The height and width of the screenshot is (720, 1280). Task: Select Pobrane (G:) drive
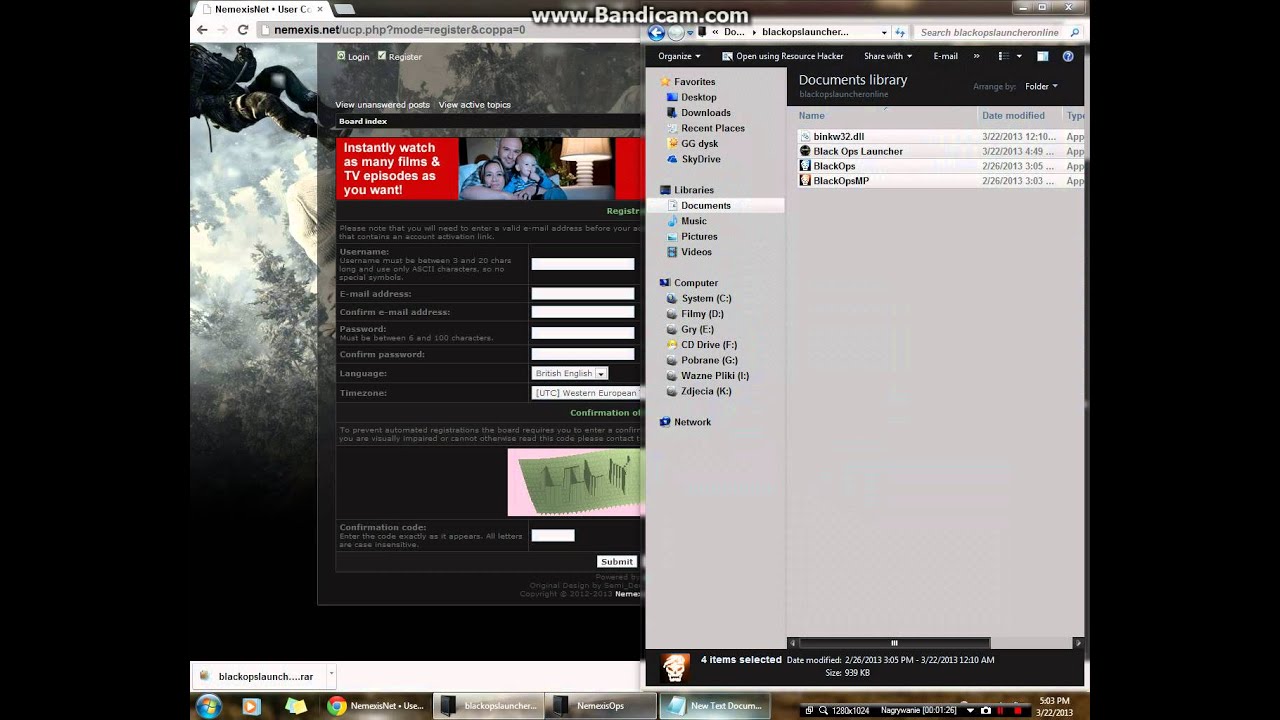pyautogui.click(x=709, y=360)
